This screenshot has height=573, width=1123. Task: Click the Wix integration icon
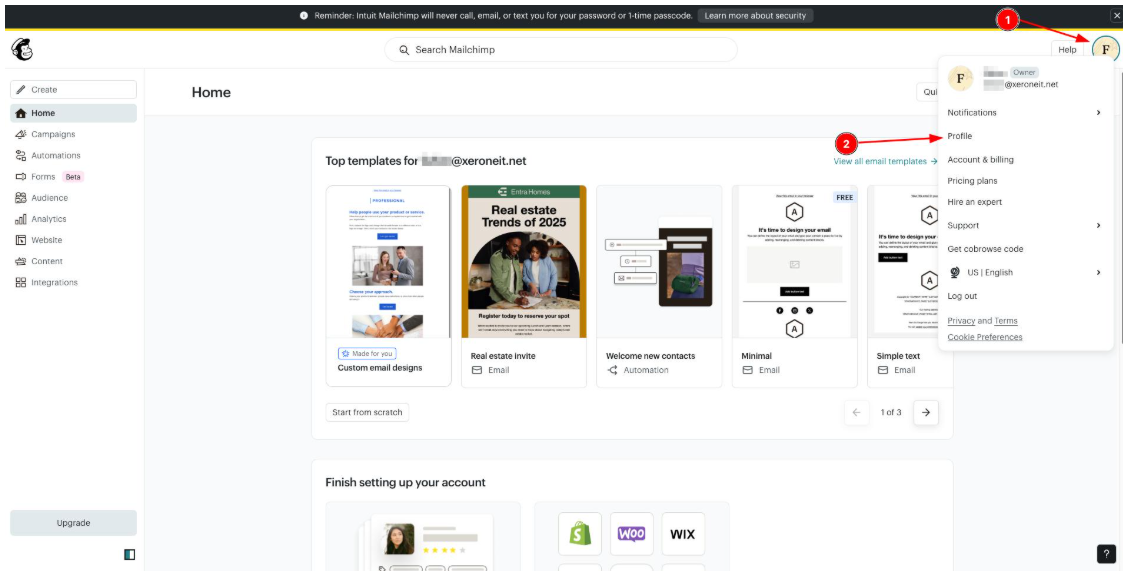[683, 534]
